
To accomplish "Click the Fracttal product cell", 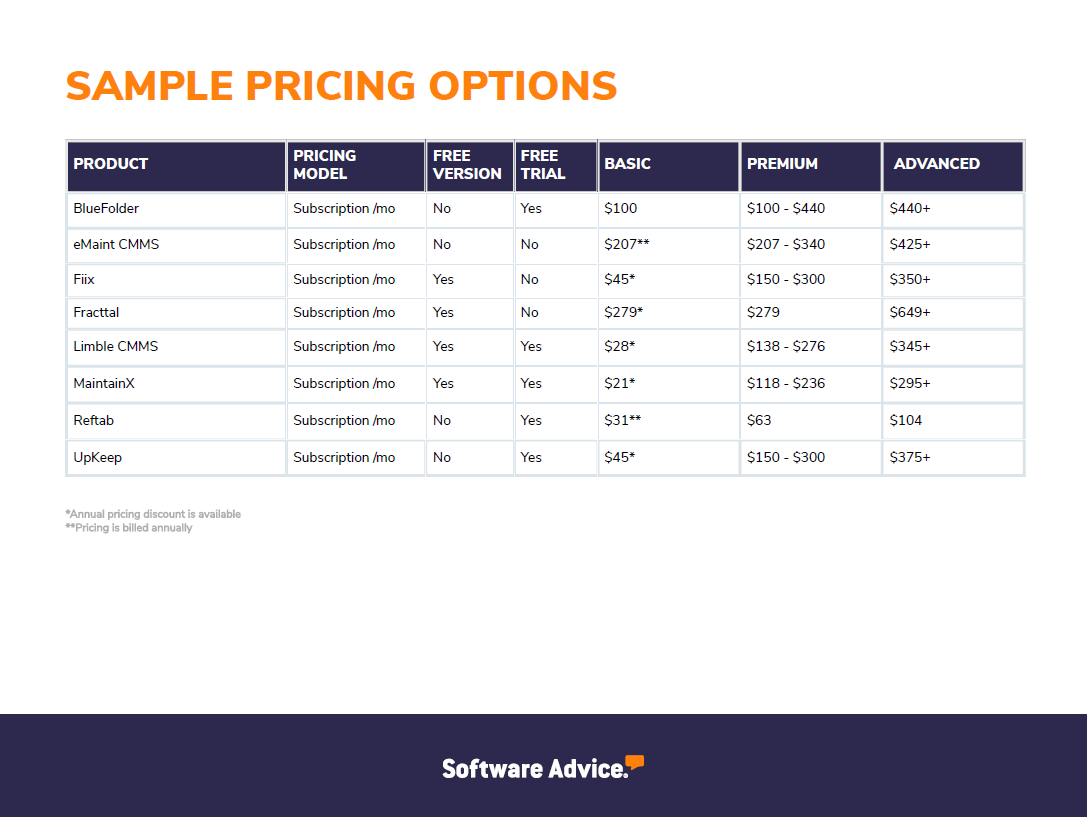I will [176, 313].
